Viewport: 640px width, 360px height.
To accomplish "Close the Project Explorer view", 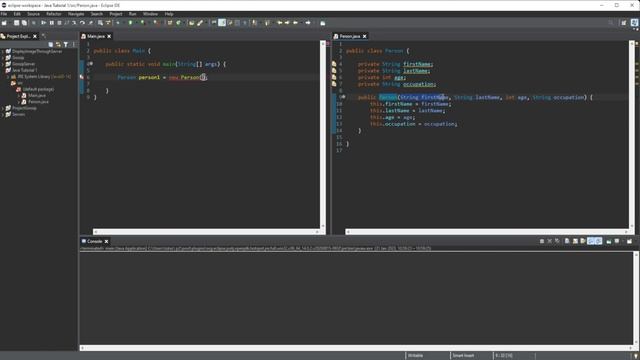I will pos(35,36).
